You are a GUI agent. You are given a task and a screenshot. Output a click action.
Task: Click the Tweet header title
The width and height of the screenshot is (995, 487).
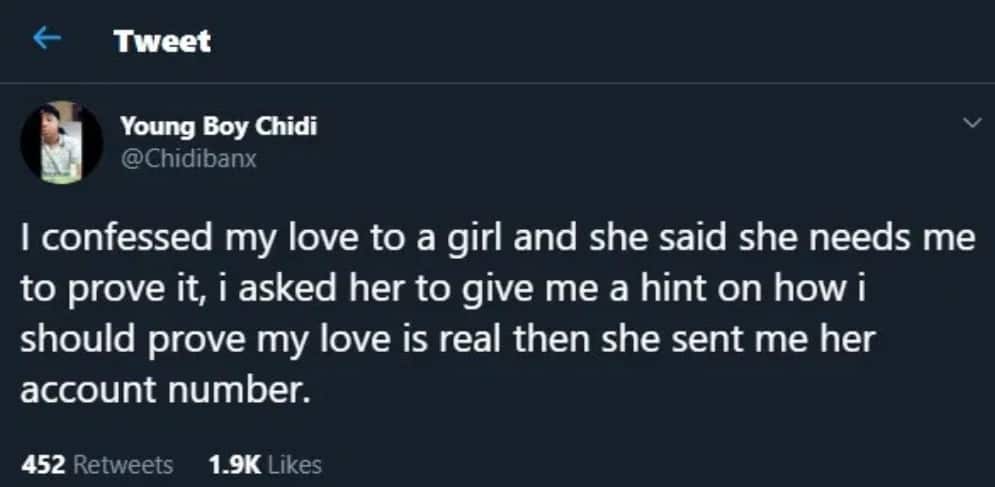pos(162,41)
